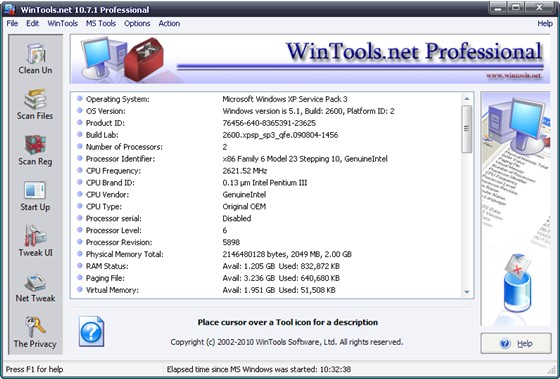Open the MS Tools menu
560x379 pixels.
pyautogui.click(x=101, y=24)
